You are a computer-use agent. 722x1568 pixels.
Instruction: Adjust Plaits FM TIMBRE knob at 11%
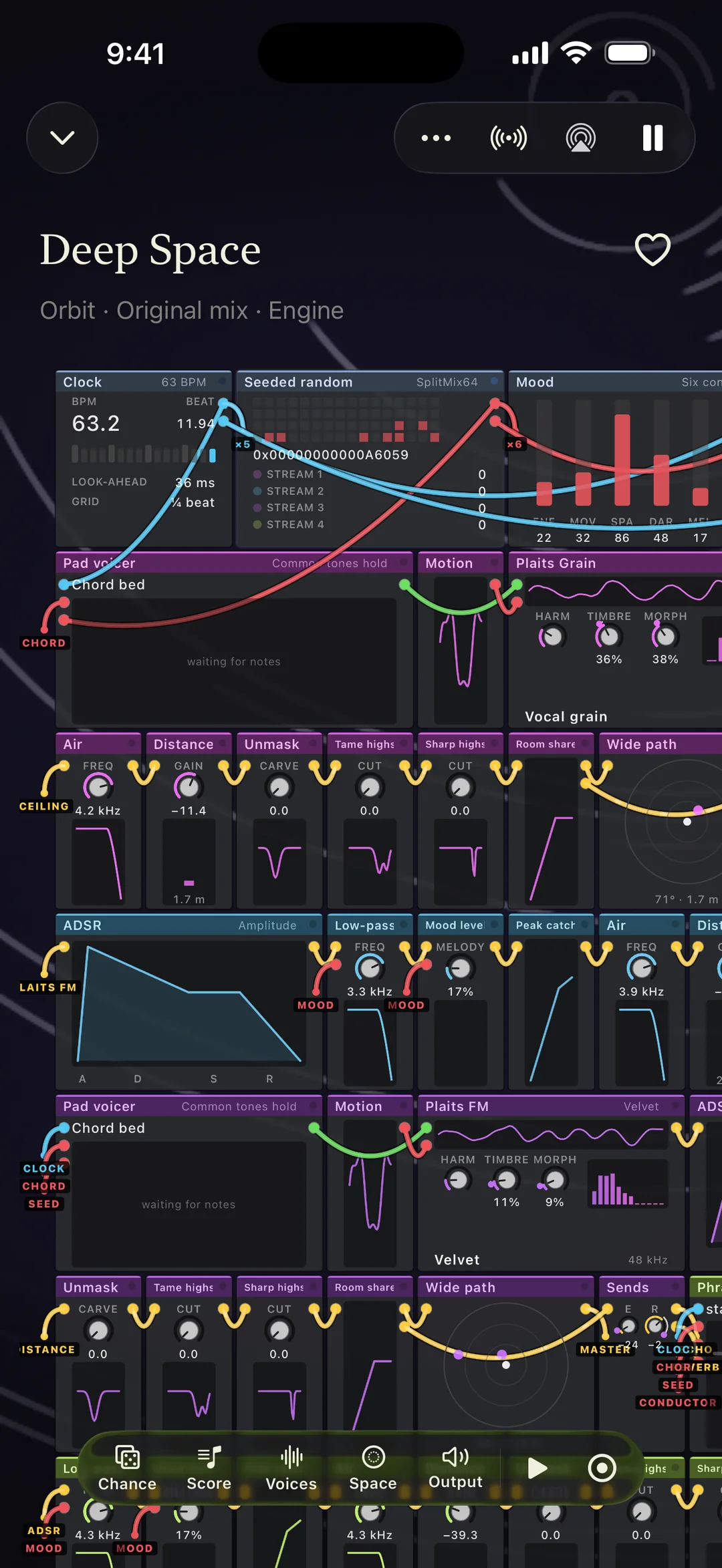506,1180
